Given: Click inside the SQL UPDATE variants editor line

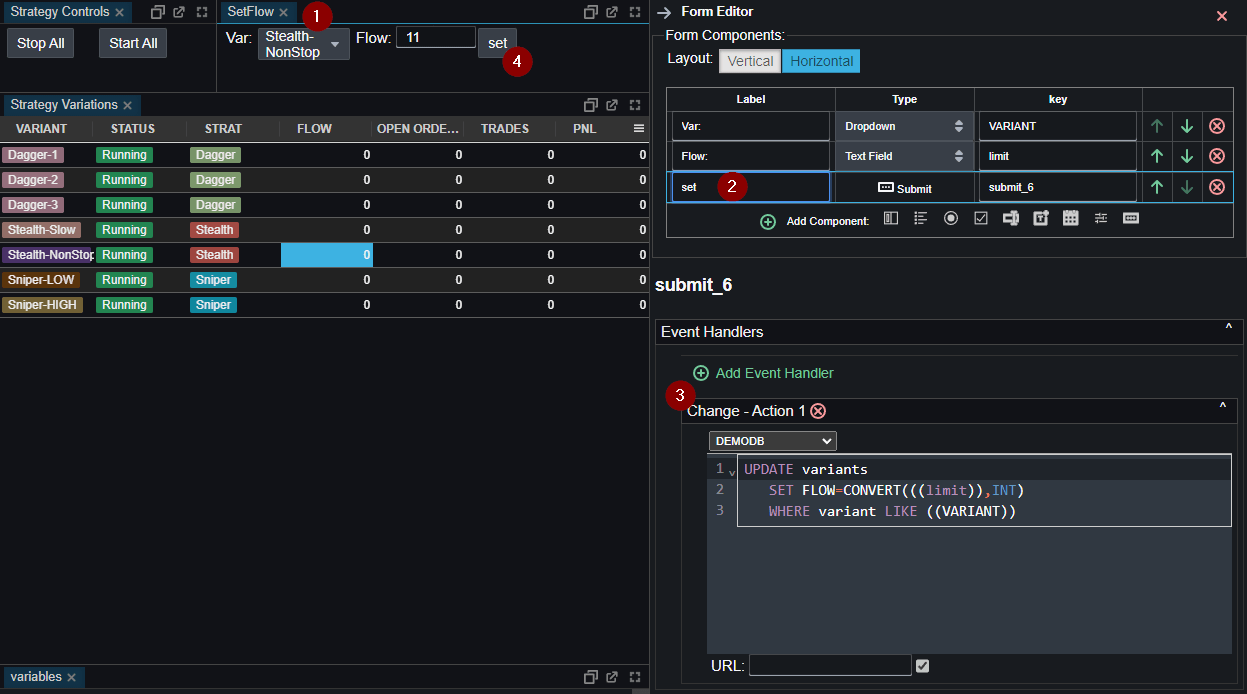Looking at the screenshot, I should (984, 469).
